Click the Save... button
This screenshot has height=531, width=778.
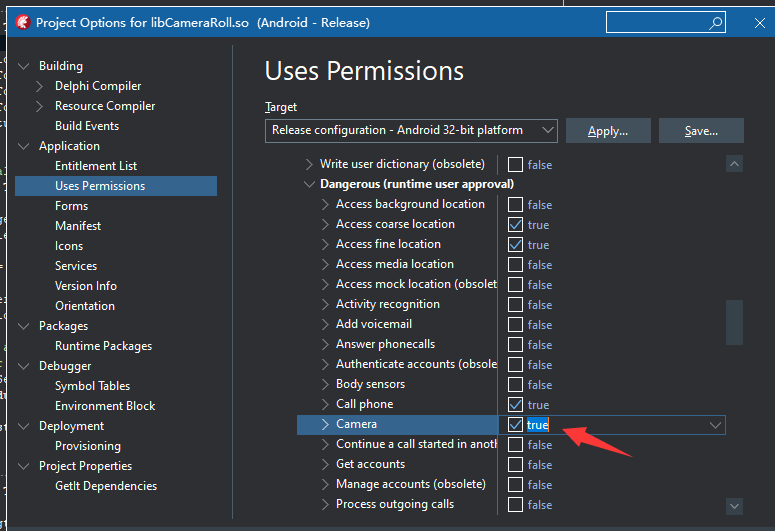coord(701,131)
